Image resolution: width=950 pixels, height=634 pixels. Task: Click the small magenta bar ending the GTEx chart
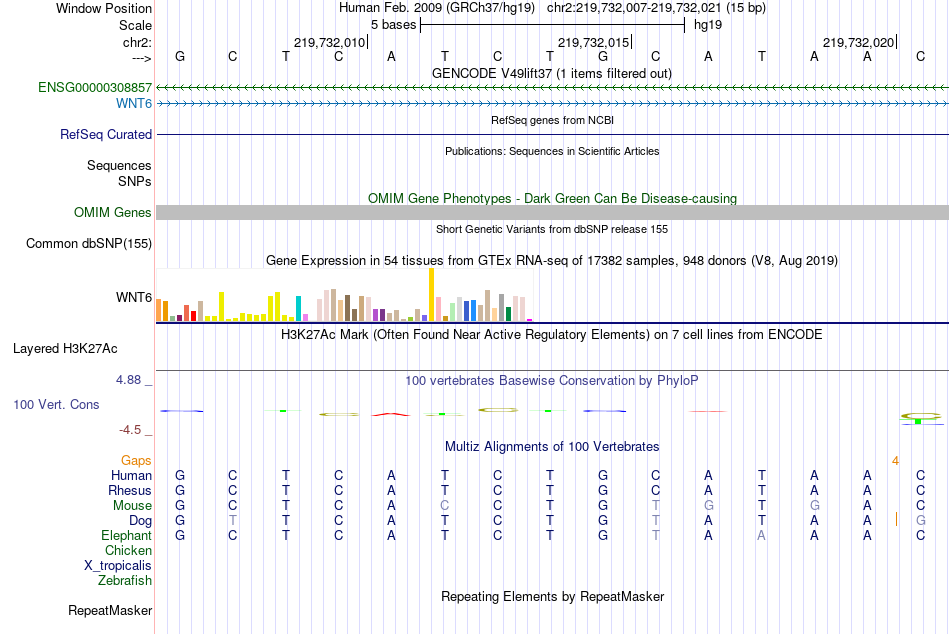pyautogui.click(x=530, y=320)
